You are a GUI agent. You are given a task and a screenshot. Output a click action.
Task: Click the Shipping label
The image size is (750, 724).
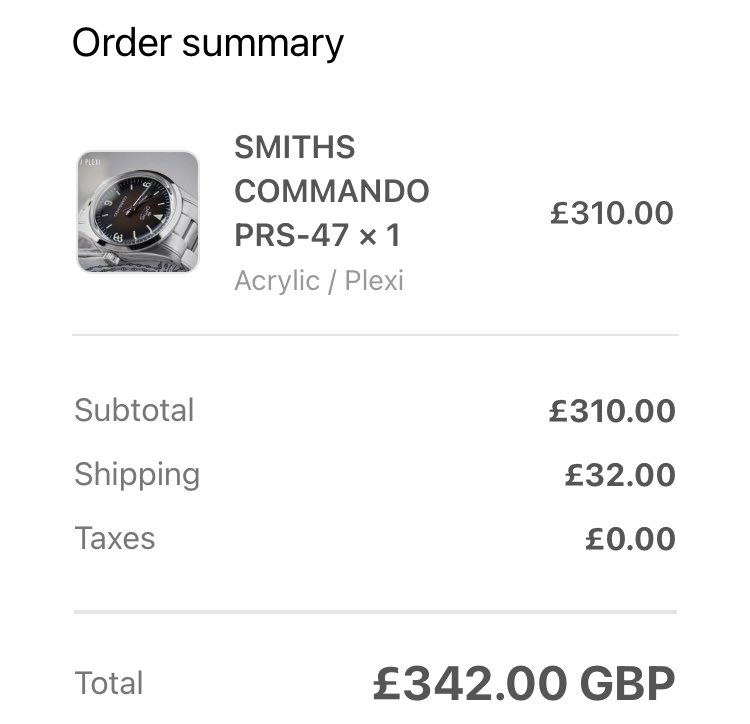137,474
